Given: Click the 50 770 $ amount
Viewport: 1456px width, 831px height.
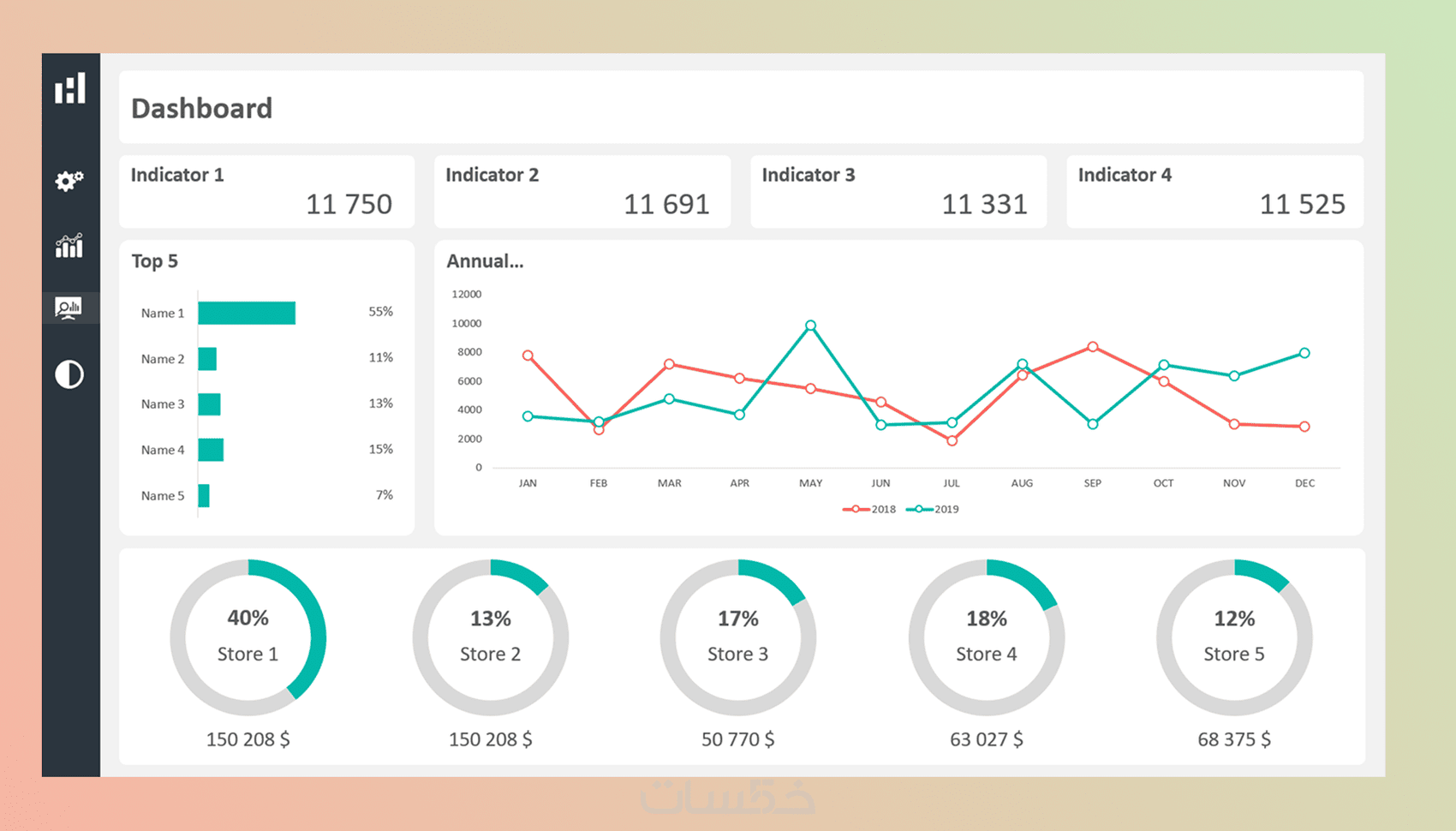Looking at the screenshot, I should (x=737, y=739).
